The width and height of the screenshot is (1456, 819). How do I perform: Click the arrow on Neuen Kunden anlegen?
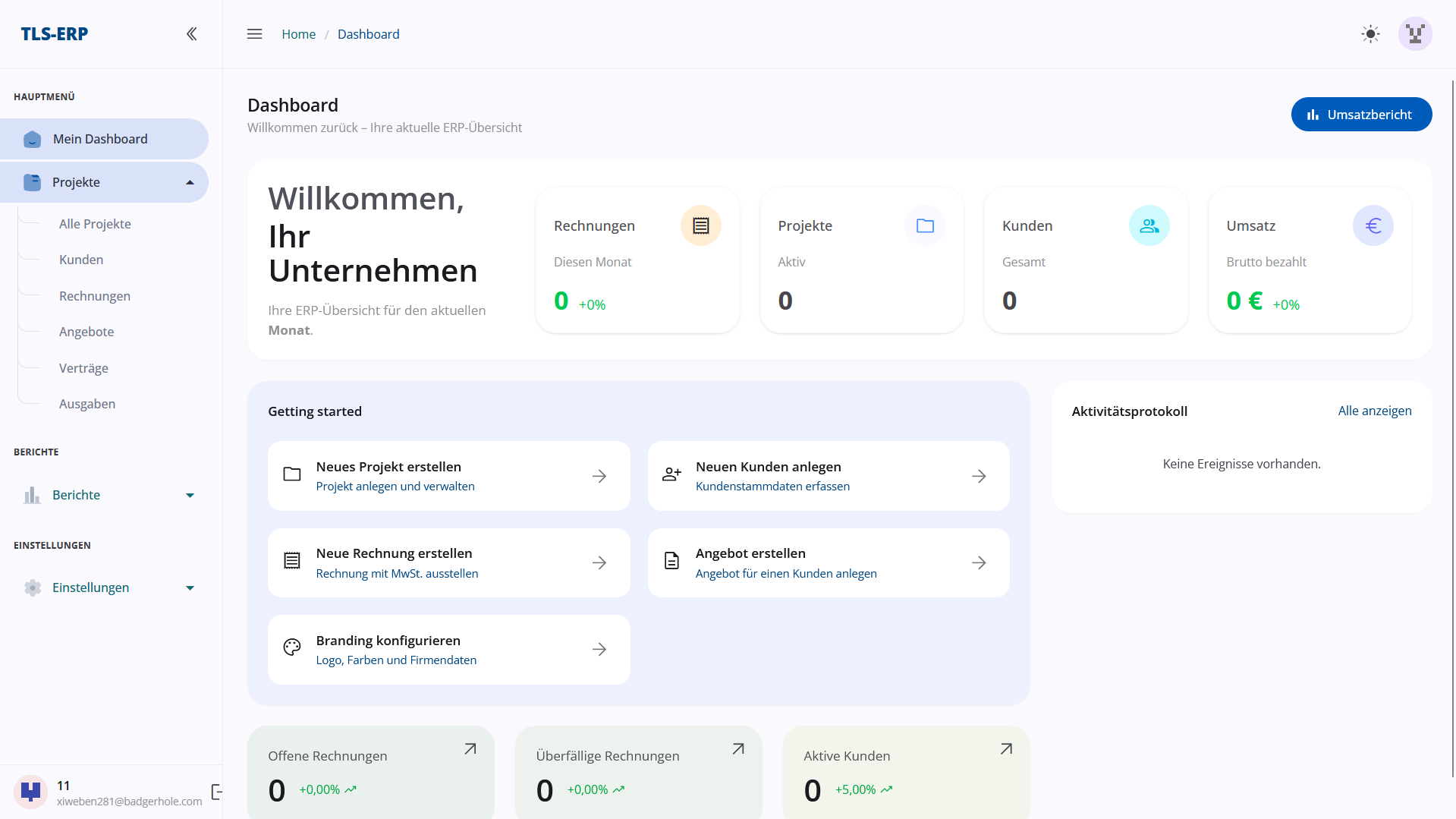(979, 476)
